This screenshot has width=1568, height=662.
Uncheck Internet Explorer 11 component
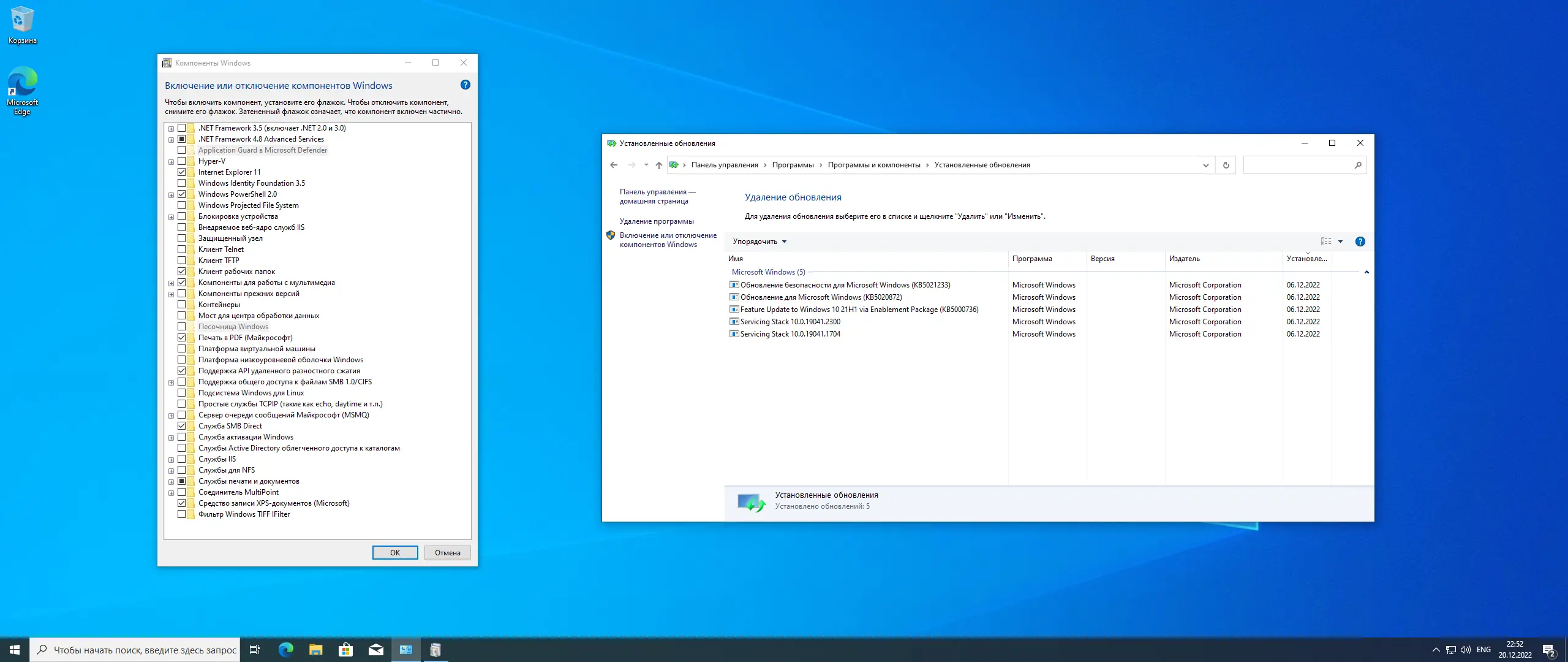(x=182, y=172)
